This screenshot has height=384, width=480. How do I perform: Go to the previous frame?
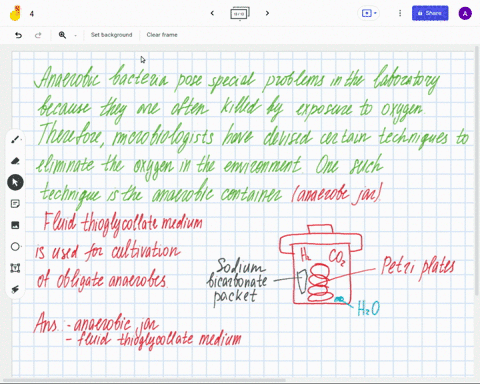[x=212, y=13]
